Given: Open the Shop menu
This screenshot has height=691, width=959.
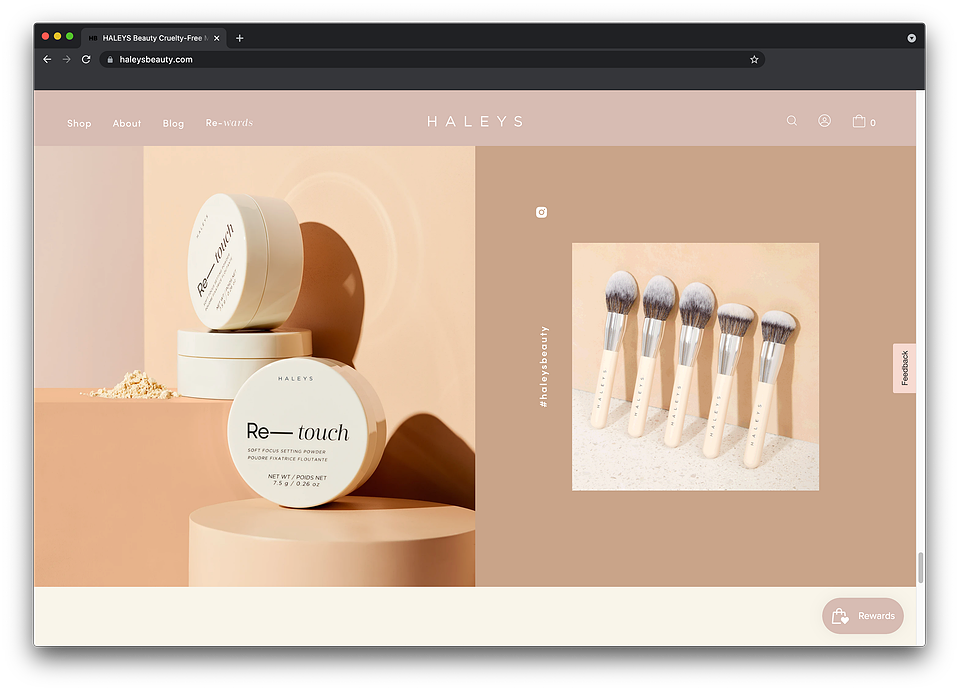Looking at the screenshot, I should click(80, 124).
